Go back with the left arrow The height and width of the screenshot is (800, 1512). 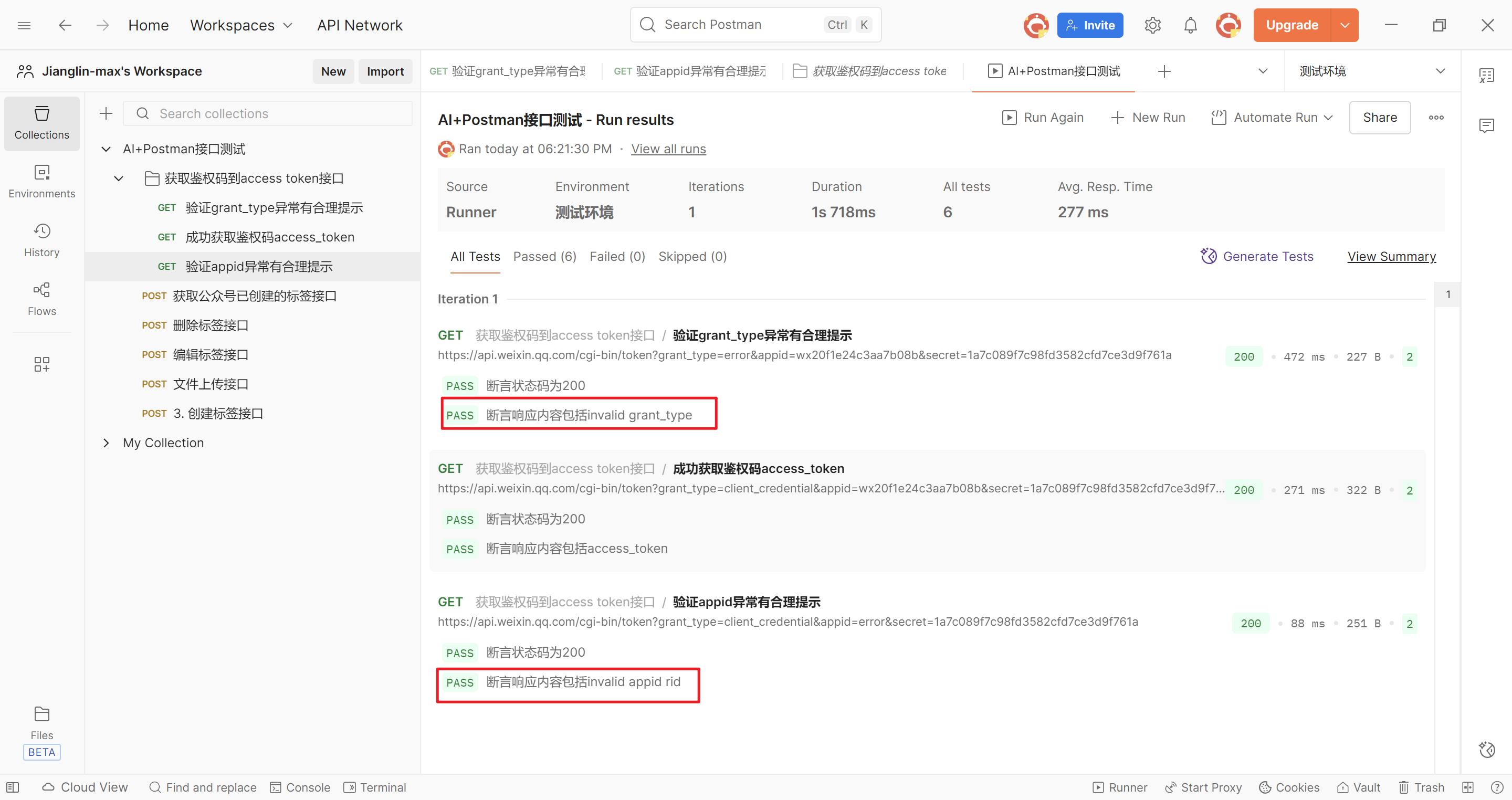65,25
